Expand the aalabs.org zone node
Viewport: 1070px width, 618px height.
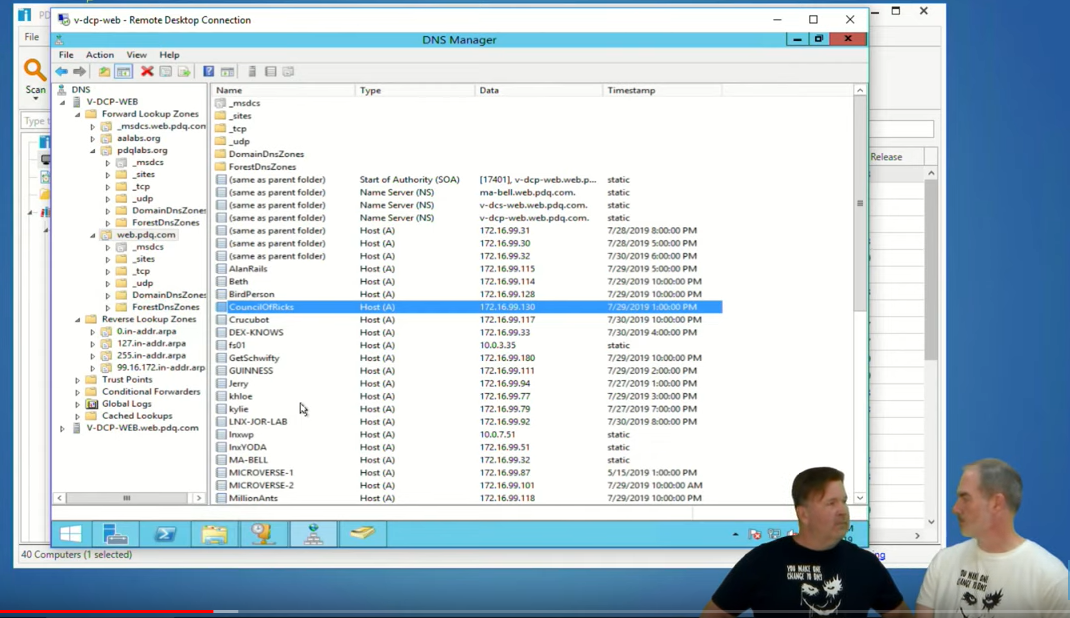click(x=93, y=138)
